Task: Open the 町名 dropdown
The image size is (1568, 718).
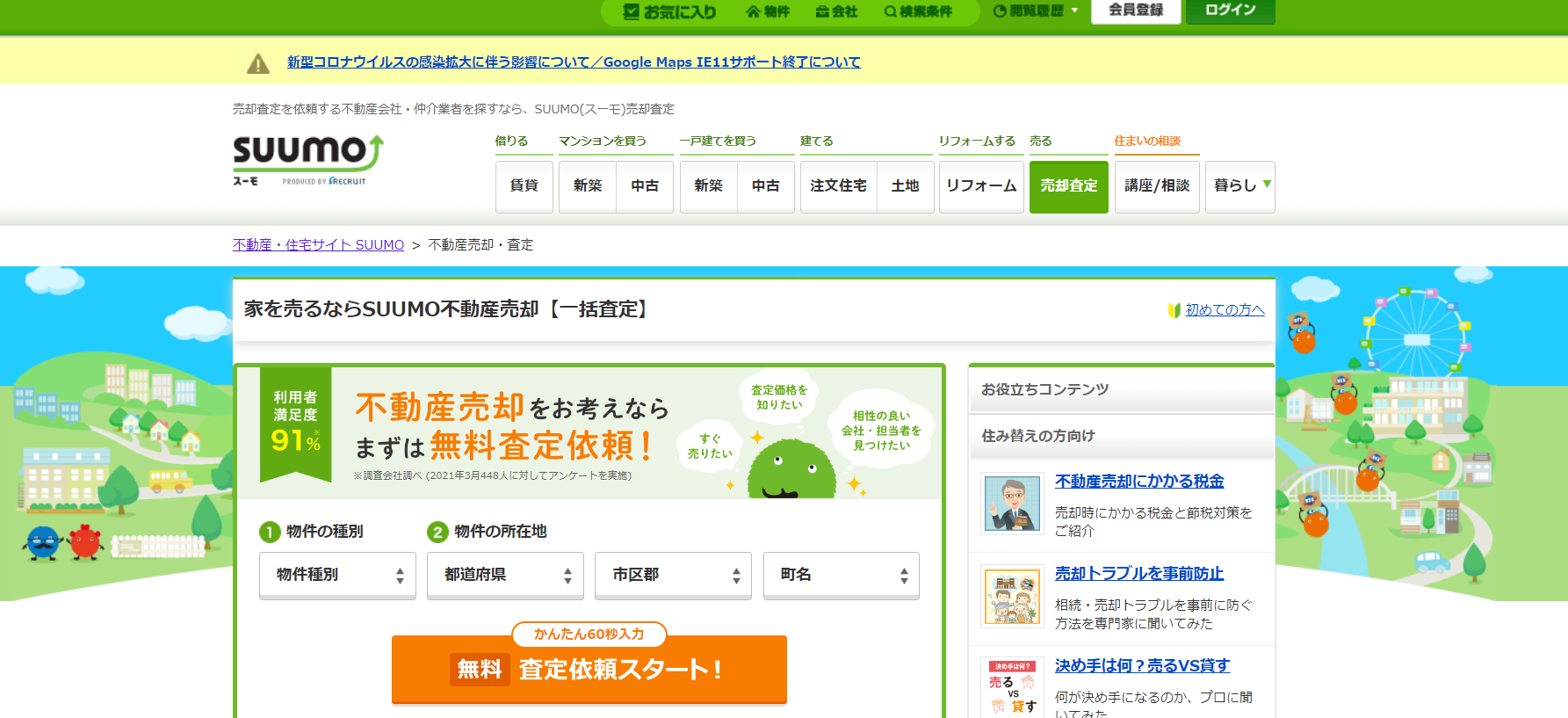Action: click(x=842, y=575)
